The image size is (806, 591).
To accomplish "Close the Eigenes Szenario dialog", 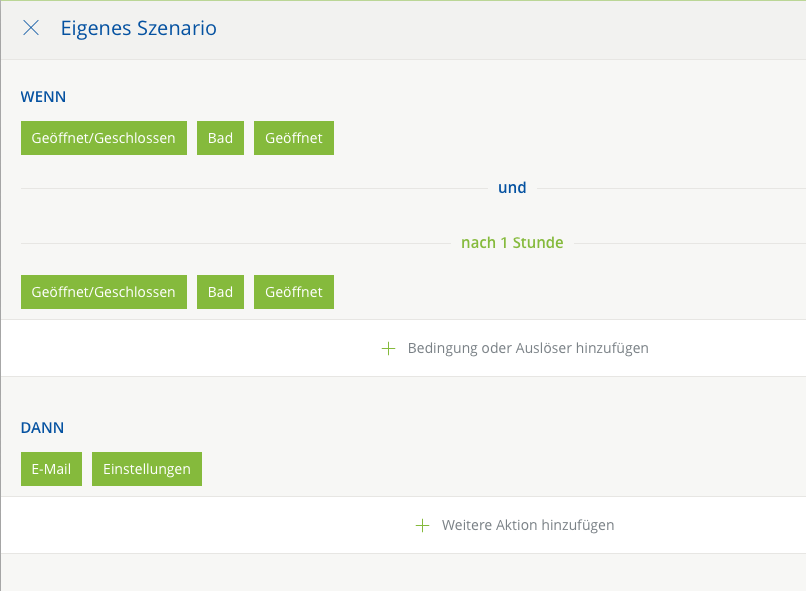I will 31,28.
